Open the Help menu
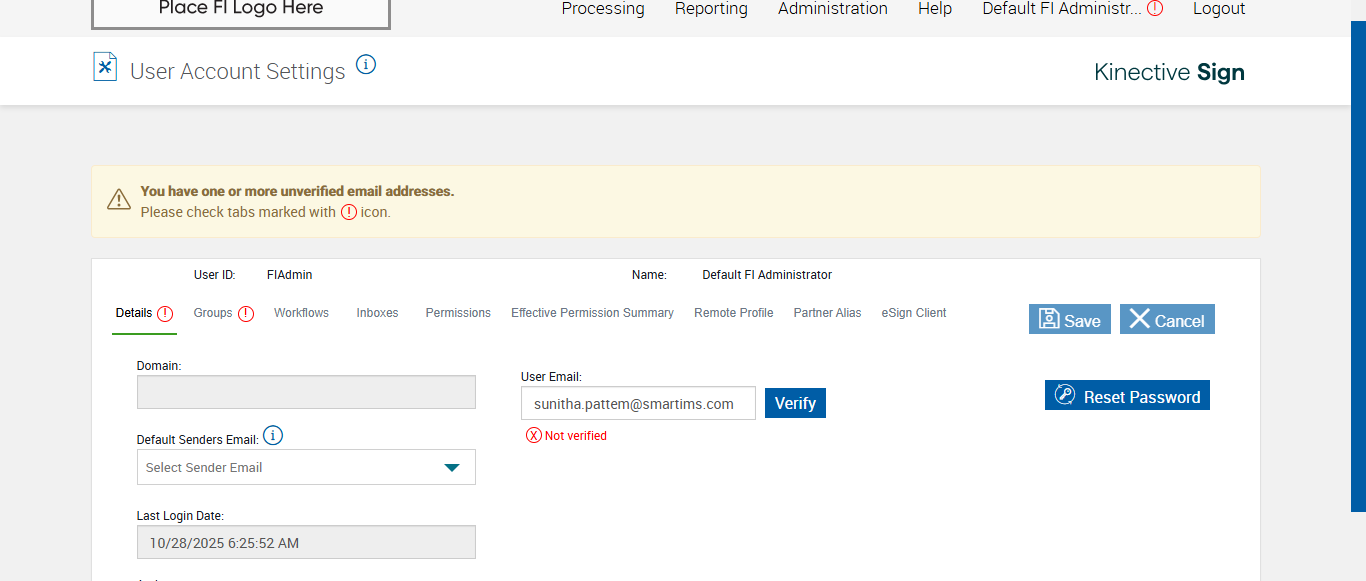 [x=935, y=8]
